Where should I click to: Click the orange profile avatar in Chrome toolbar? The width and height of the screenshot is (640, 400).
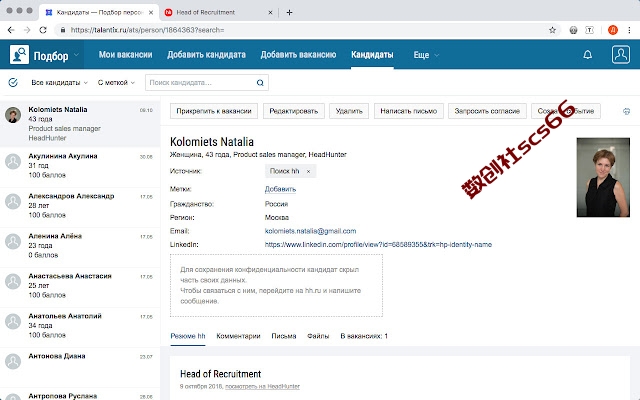coord(613,30)
